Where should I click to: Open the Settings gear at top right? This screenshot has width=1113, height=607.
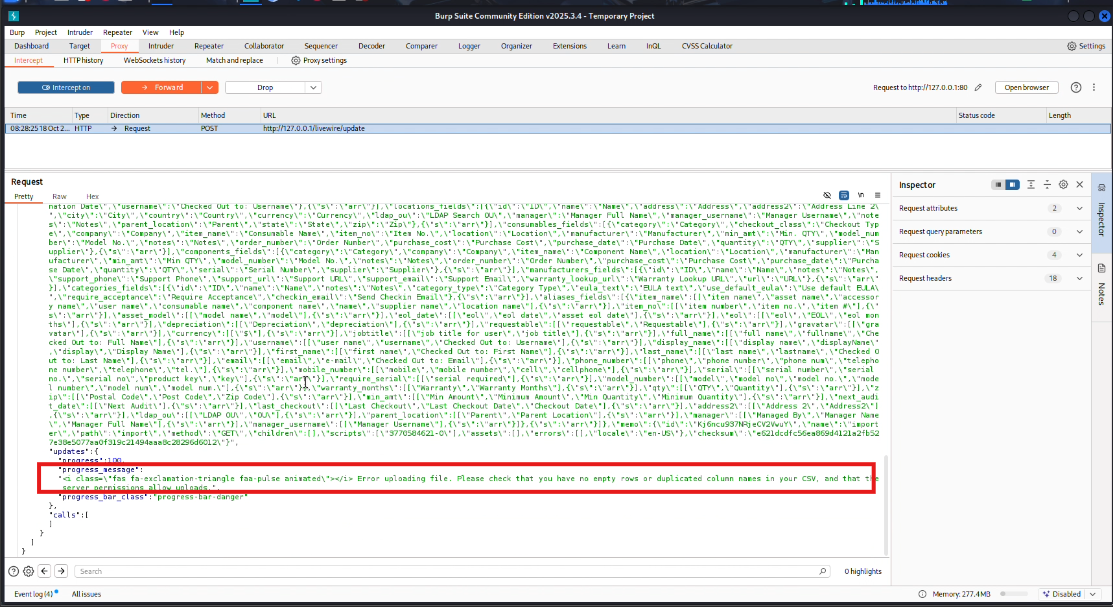(1086, 46)
